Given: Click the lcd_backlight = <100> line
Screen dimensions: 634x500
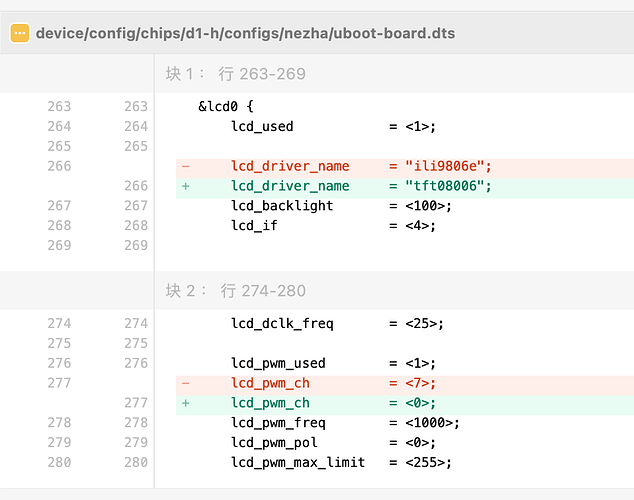Looking at the screenshot, I should (341, 206).
